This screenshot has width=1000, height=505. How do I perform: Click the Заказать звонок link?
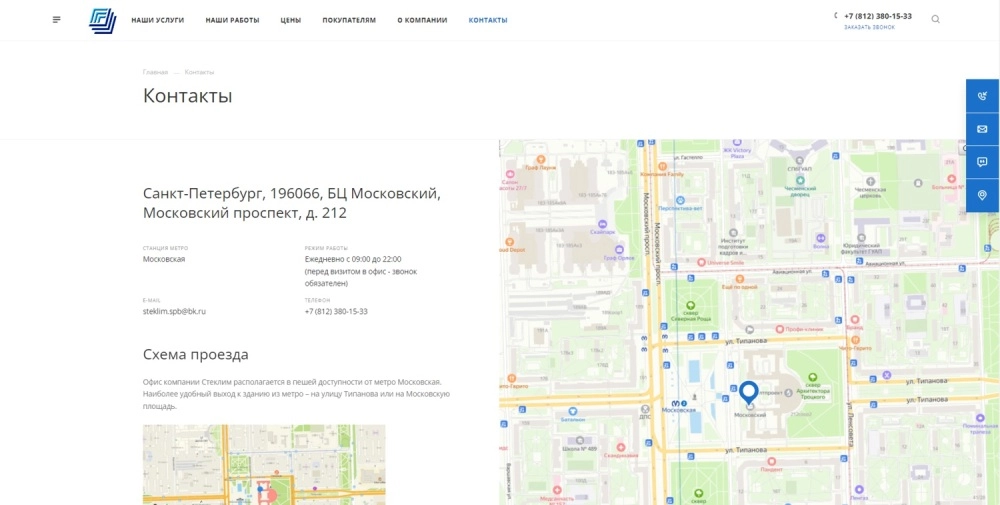click(x=869, y=27)
